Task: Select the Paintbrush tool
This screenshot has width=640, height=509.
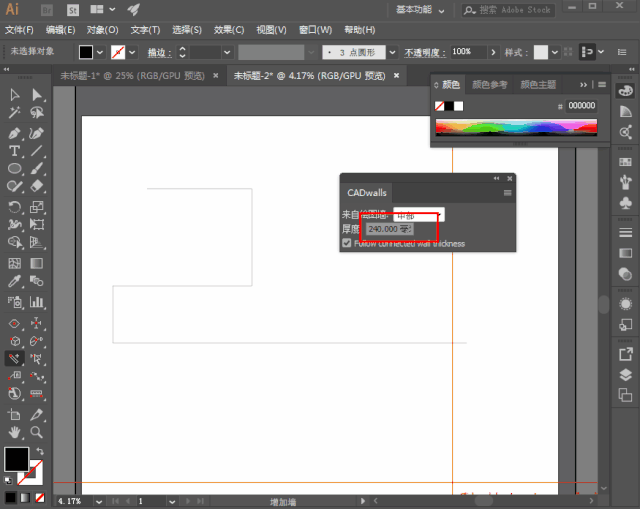Action: point(37,169)
